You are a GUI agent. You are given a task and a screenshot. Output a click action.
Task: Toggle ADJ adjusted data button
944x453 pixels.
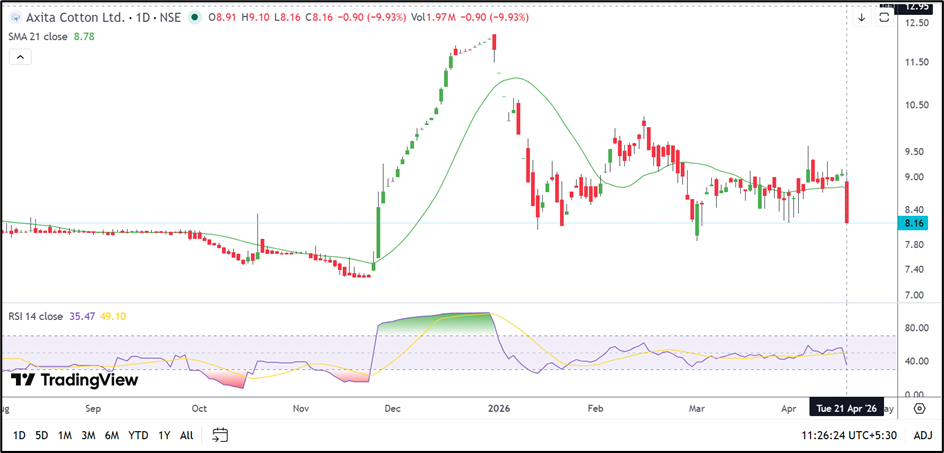(x=922, y=435)
